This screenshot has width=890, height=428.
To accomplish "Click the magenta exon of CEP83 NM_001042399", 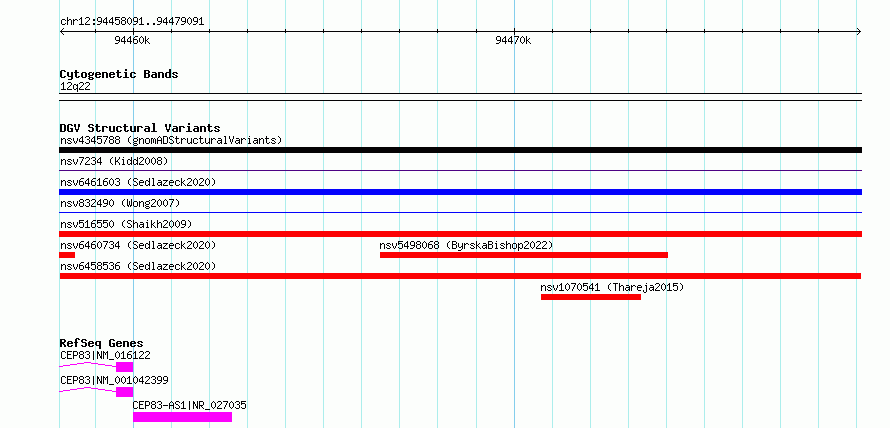I will click(x=124, y=392).
